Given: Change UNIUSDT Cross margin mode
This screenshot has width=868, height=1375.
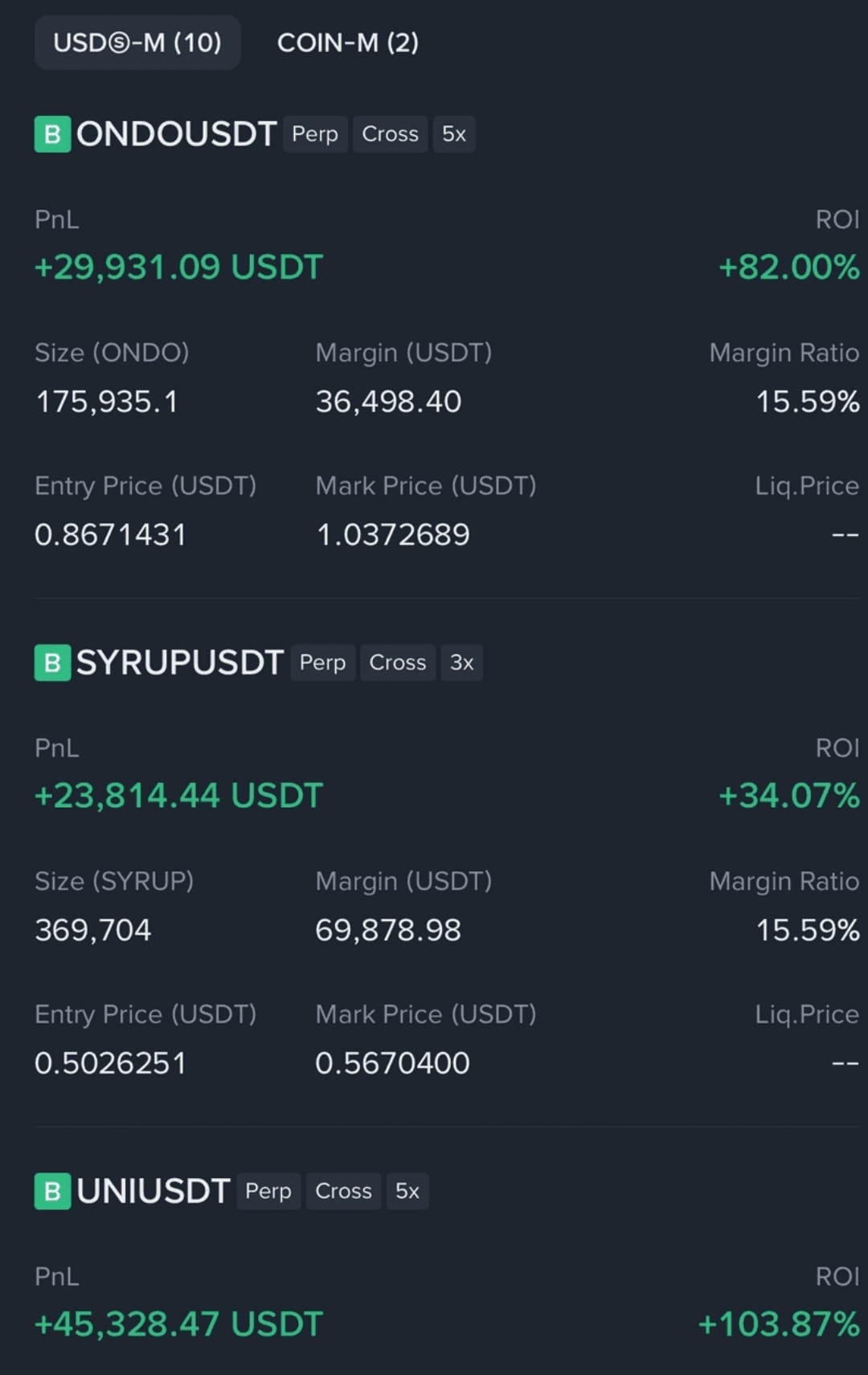Looking at the screenshot, I should 343,1191.
